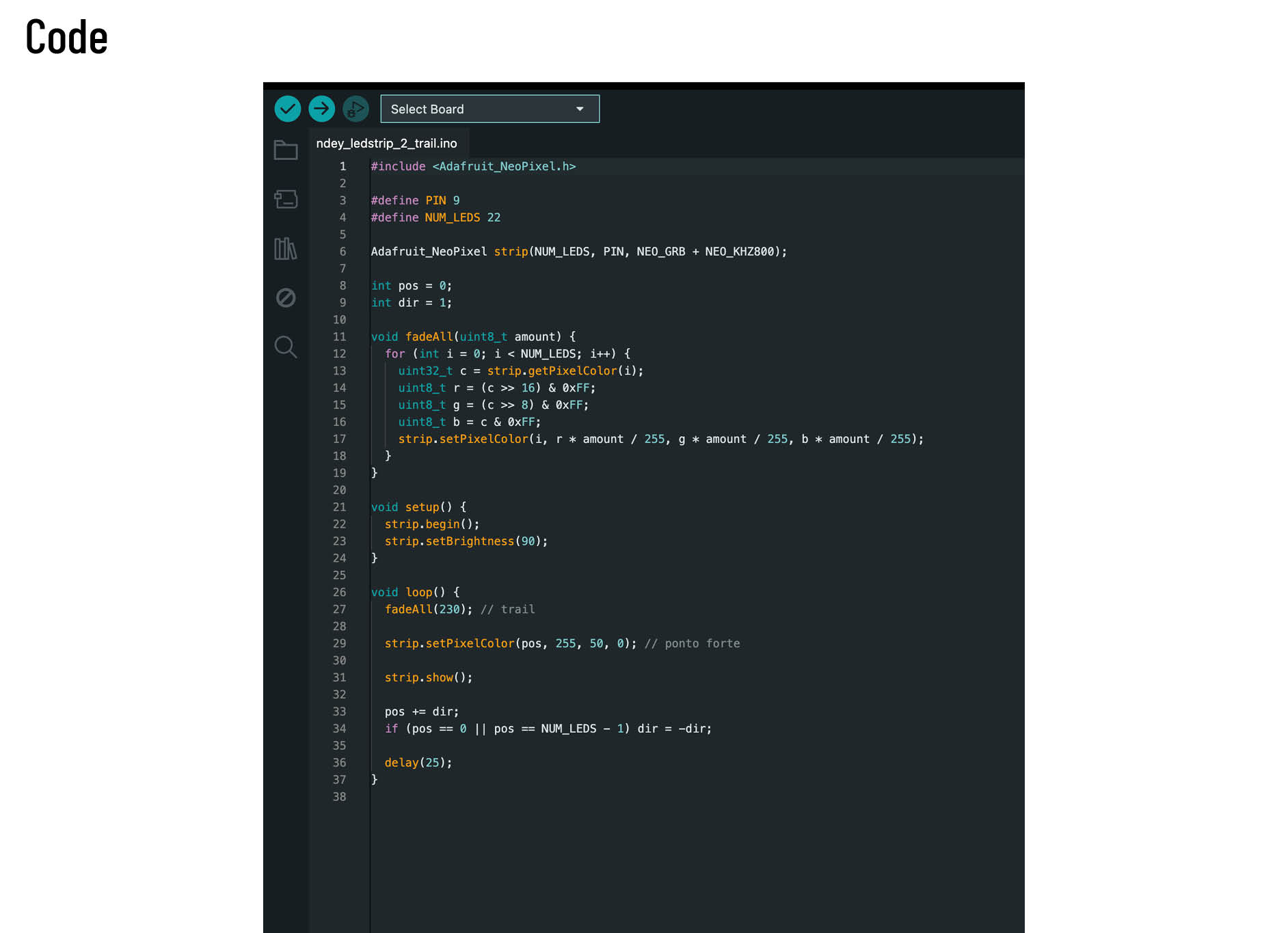The height and width of the screenshot is (933, 1288).
Task: Open the Search magnifier in sidebar
Action: point(286,347)
